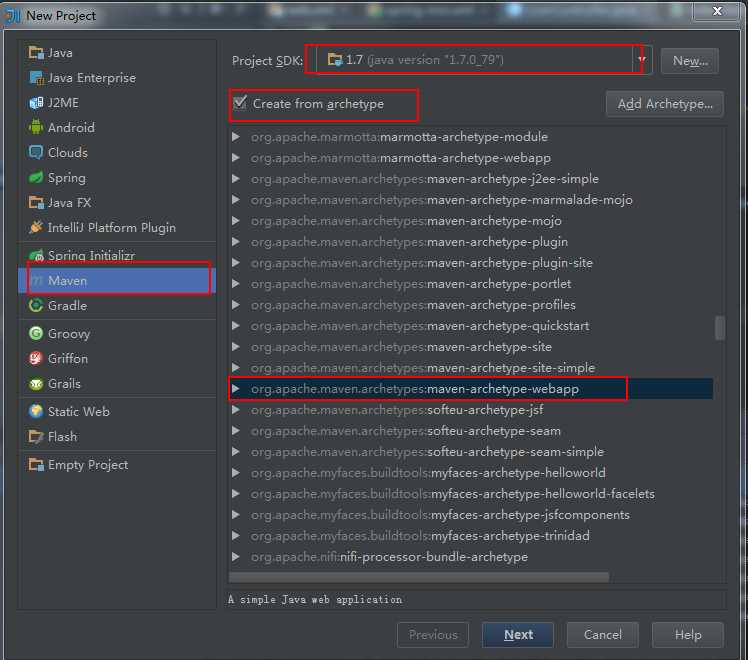
Task: Select maven-archetype-site row
Action: click(x=471, y=347)
